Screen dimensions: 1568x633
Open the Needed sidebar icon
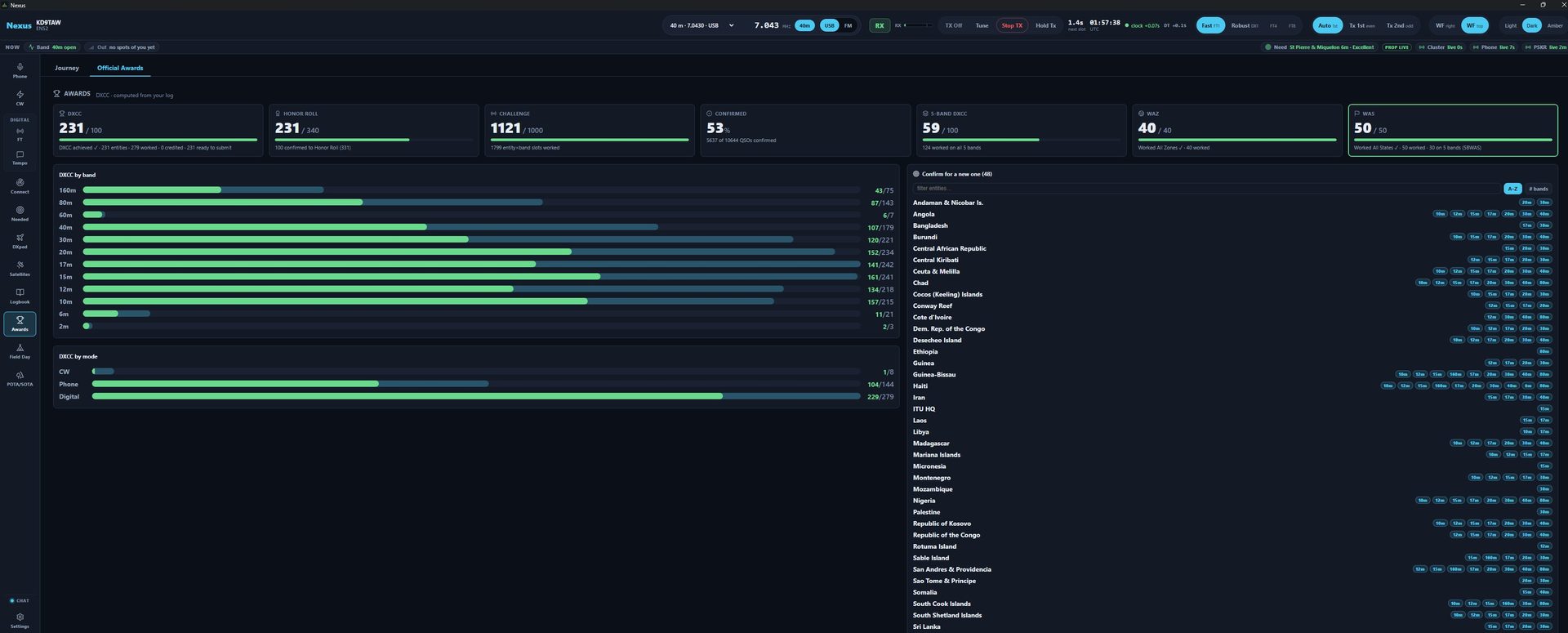click(20, 213)
